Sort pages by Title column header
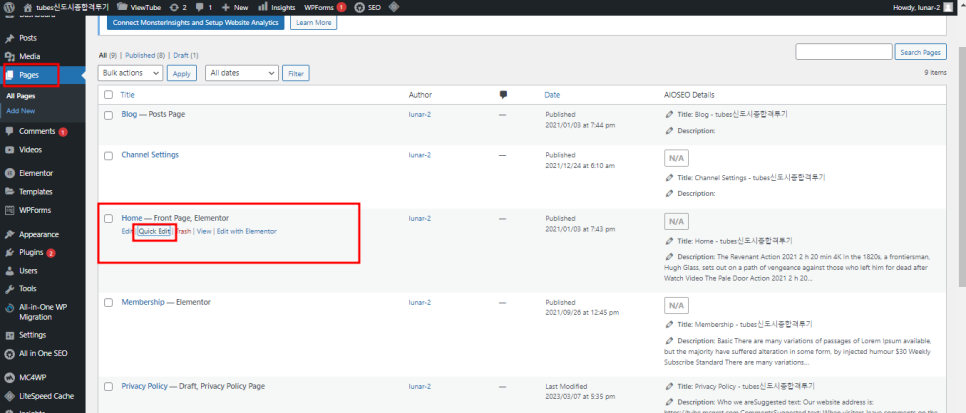Viewport: 966px width, 413px height. click(x=128, y=95)
